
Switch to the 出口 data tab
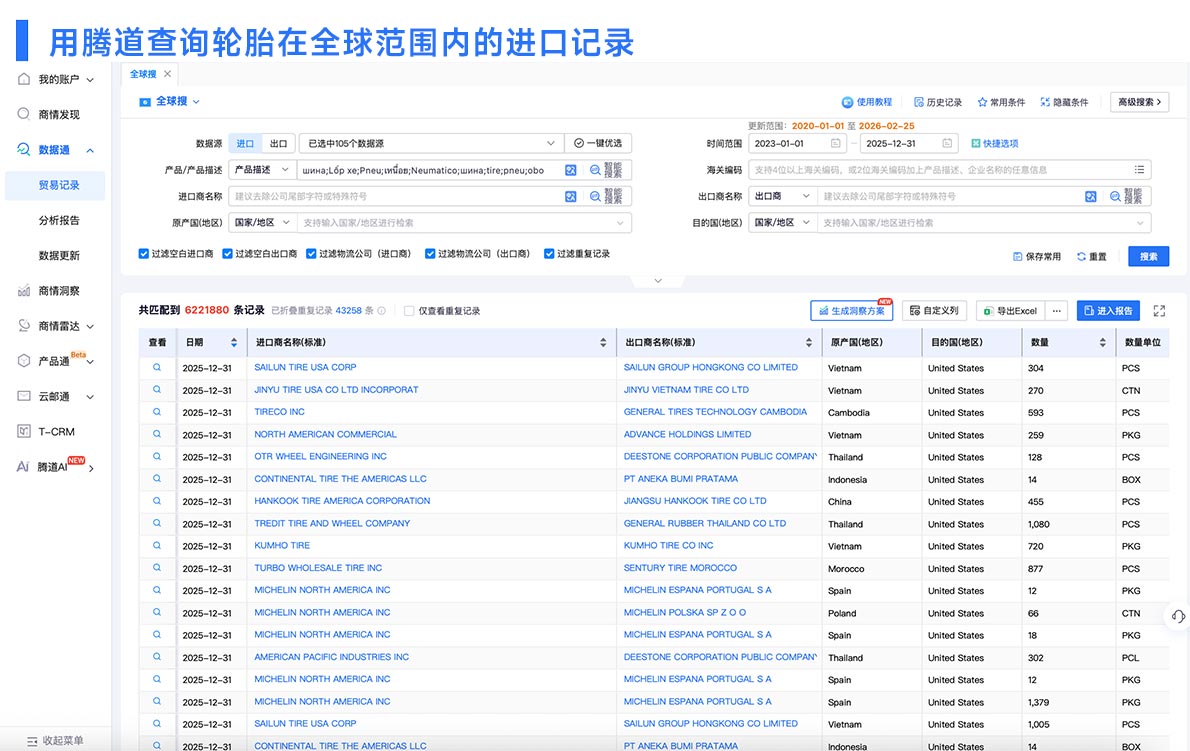pos(279,143)
